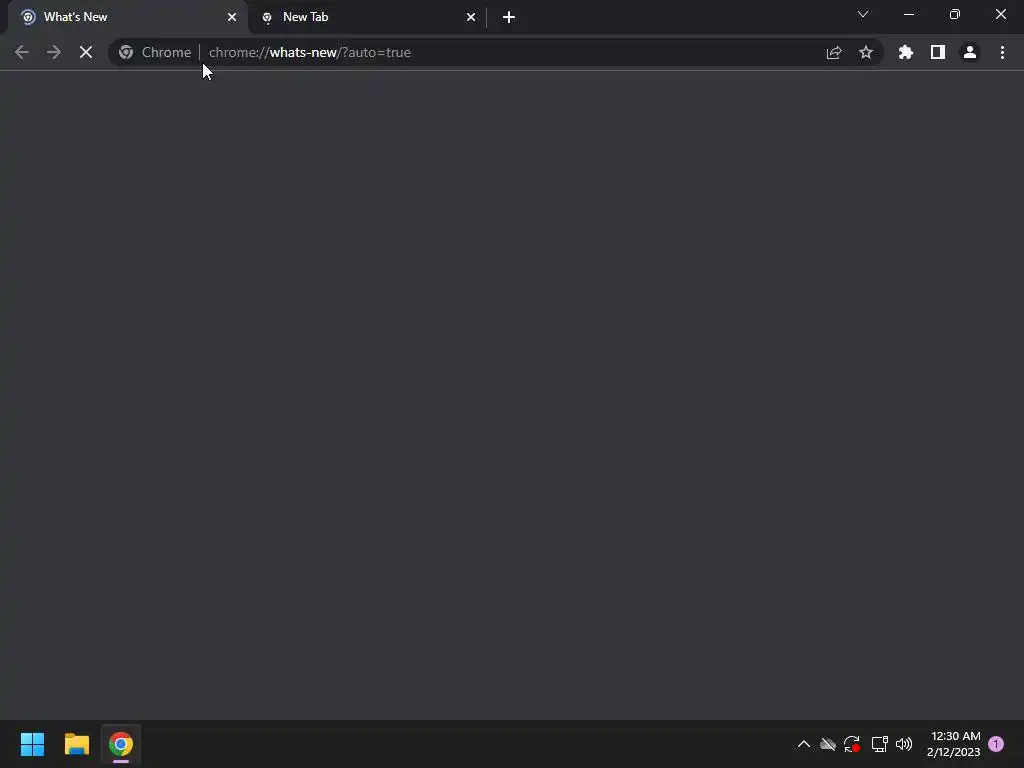This screenshot has height=768, width=1024.
Task: Restore down the Chrome window
Action: [x=955, y=14]
